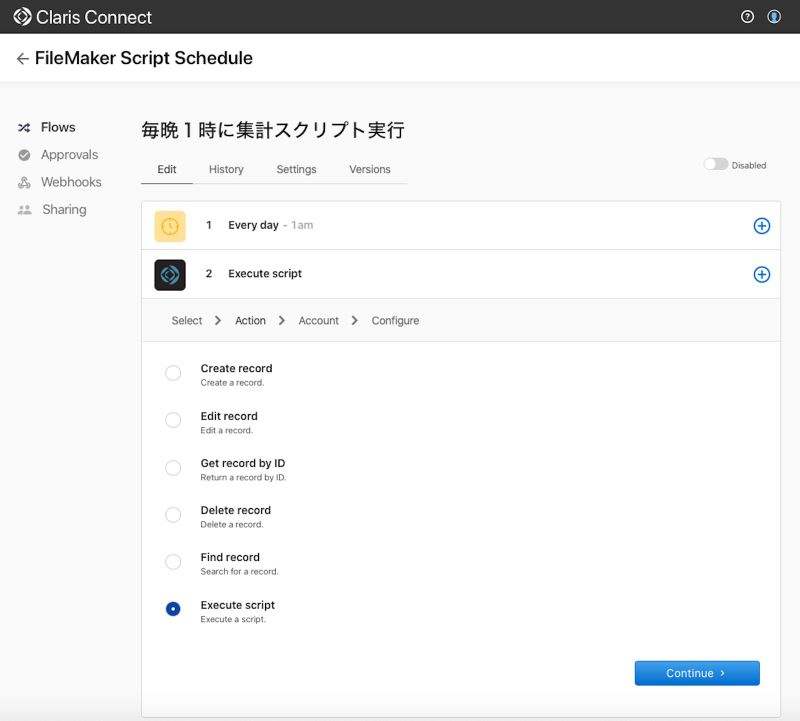Click the 'Execute a script.' description
This screenshot has height=721, width=800.
point(233,619)
